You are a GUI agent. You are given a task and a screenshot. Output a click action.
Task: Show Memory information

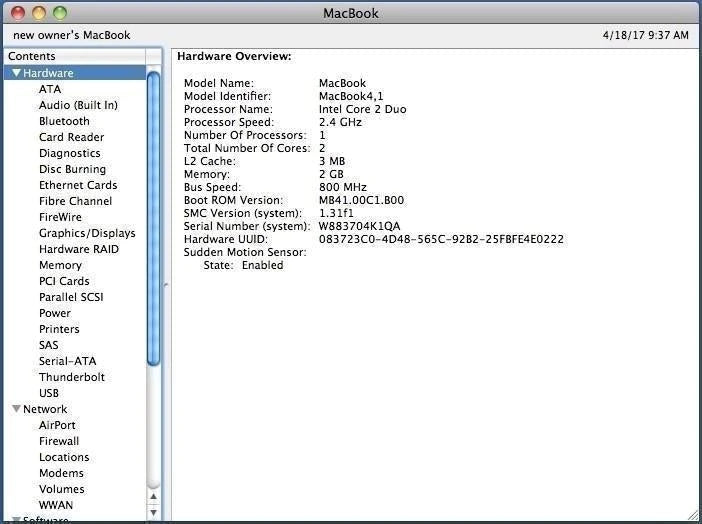click(x=60, y=265)
